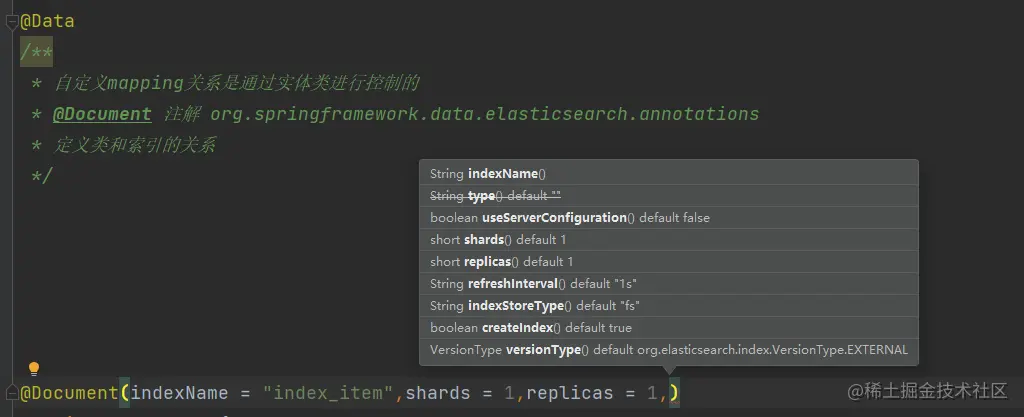Viewport: 1024px width, 417px height.
Task: Select short replicas() default 1 row
Action: click(669, 262)
